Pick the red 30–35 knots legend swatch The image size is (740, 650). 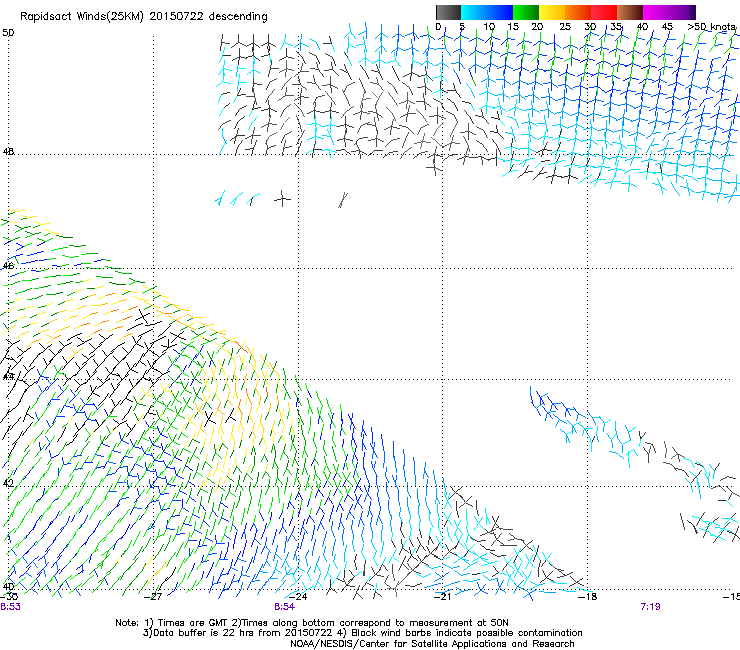pos(604,12)
